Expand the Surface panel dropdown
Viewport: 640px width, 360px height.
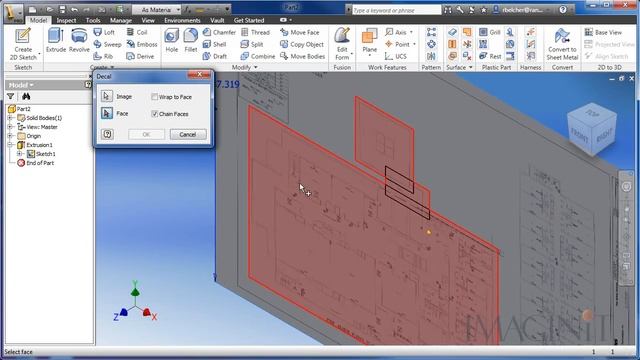tap(471, 67)
